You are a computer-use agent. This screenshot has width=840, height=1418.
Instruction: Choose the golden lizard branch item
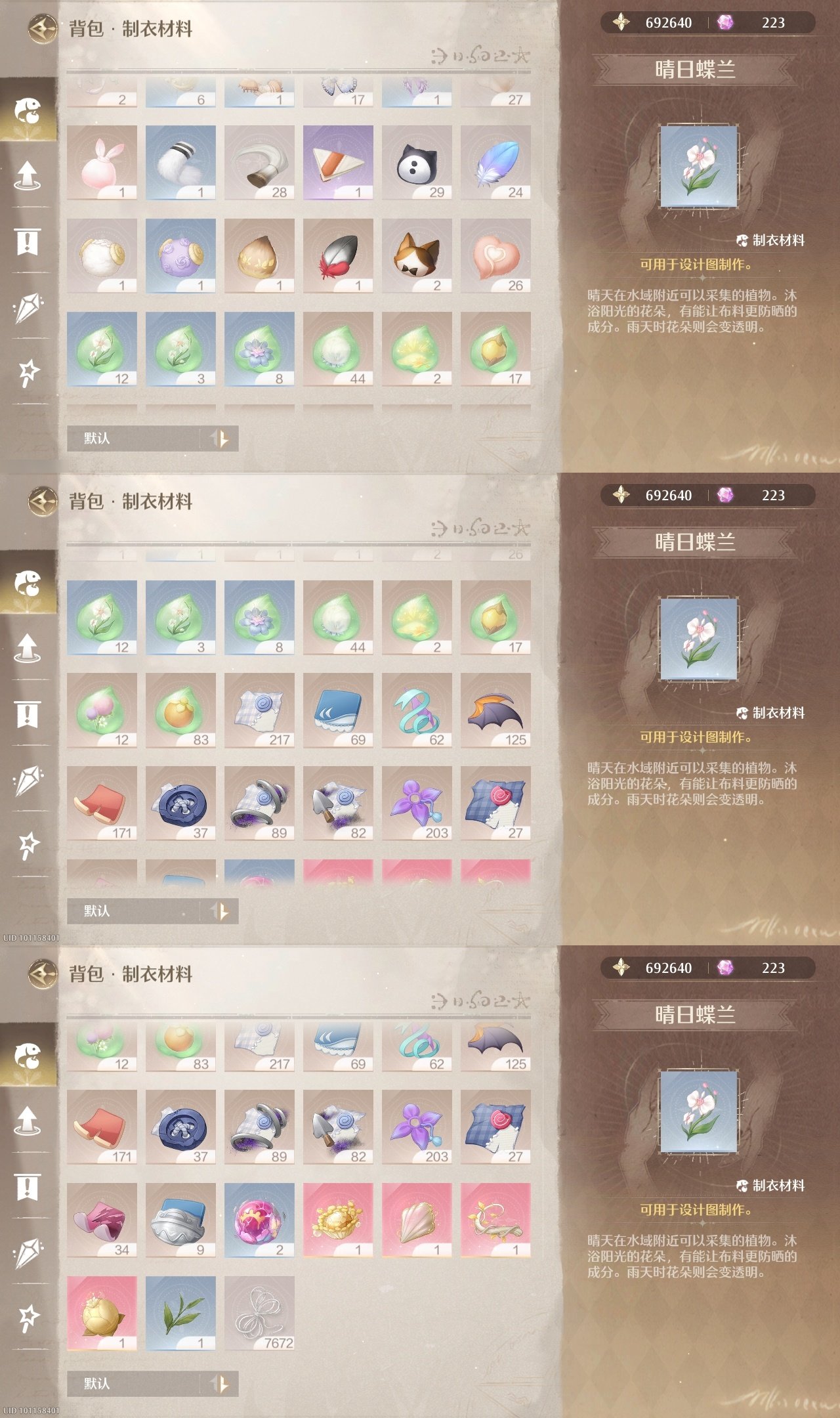pyautogui.click(x=495, y=1220)
